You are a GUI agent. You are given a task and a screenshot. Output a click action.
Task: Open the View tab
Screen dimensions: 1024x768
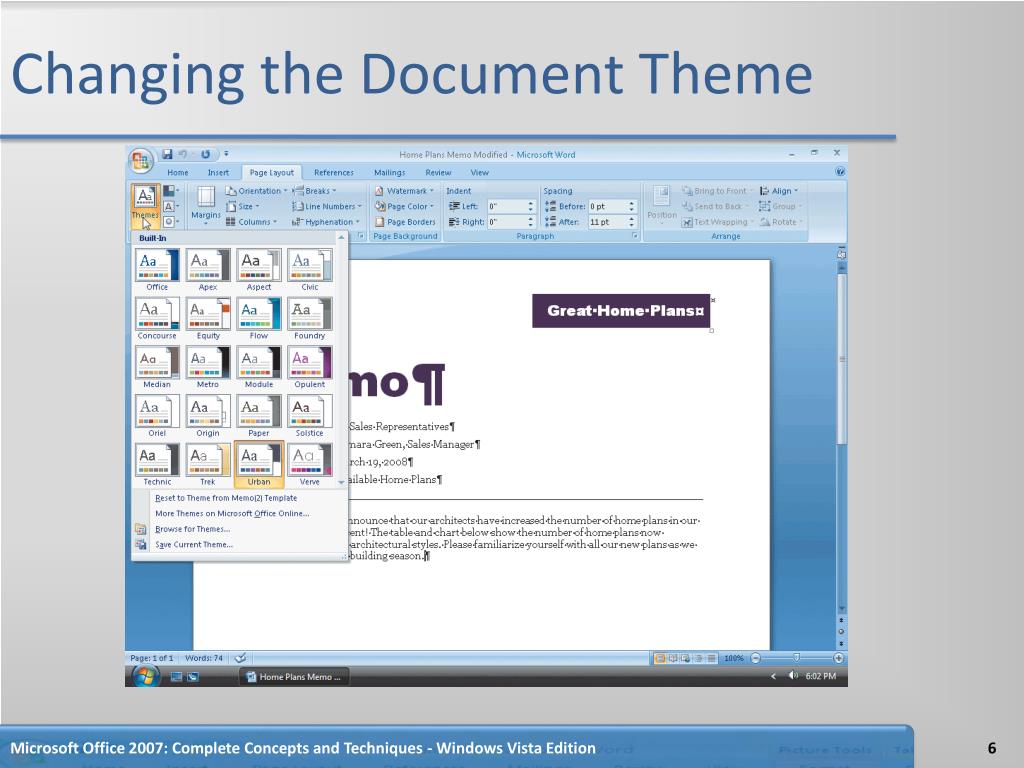[x=479, y=172]
